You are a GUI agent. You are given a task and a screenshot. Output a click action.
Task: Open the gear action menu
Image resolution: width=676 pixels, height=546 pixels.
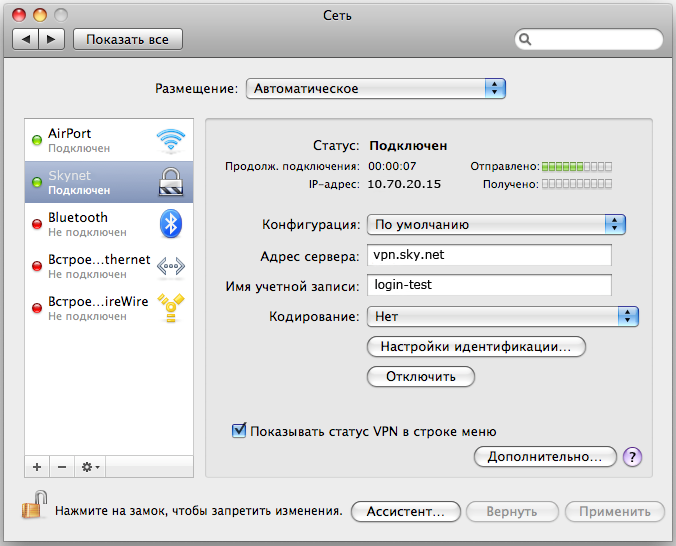[x=90, y=467]
